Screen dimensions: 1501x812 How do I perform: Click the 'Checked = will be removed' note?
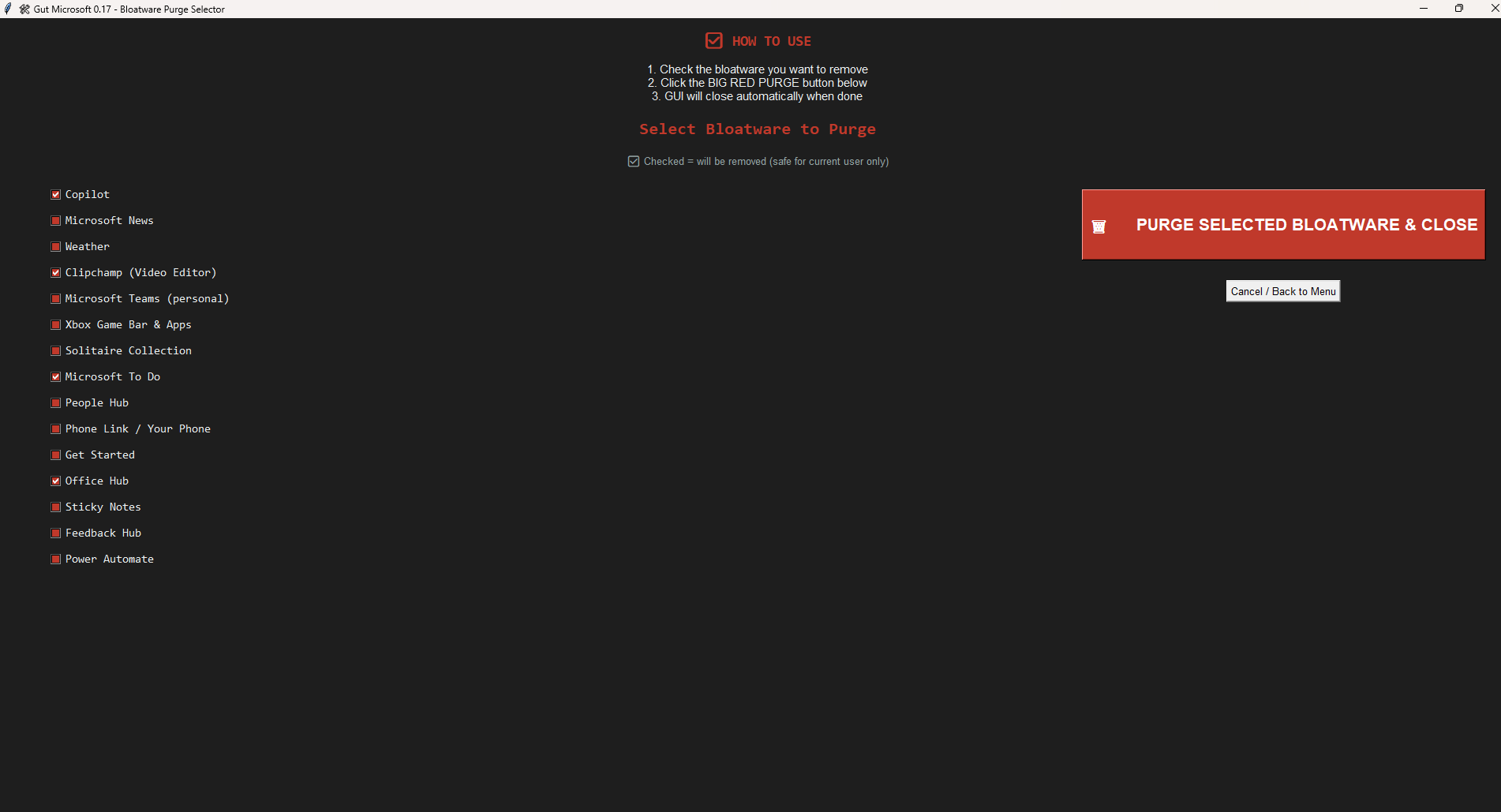[766, 162]
